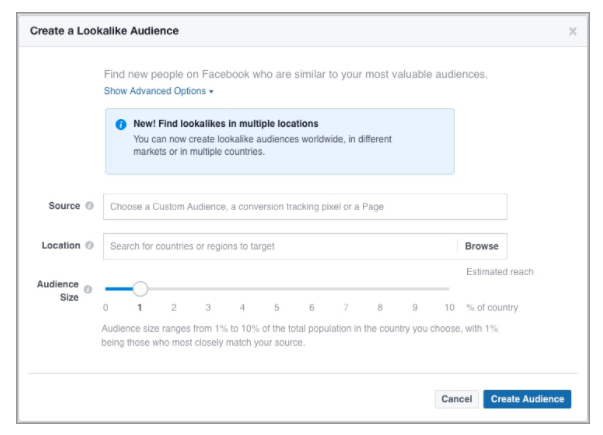Close the Lookalike Audience dialog
The height and width of the screenshot is (435, 603).
pyautogui.click(x=573, y=31)
